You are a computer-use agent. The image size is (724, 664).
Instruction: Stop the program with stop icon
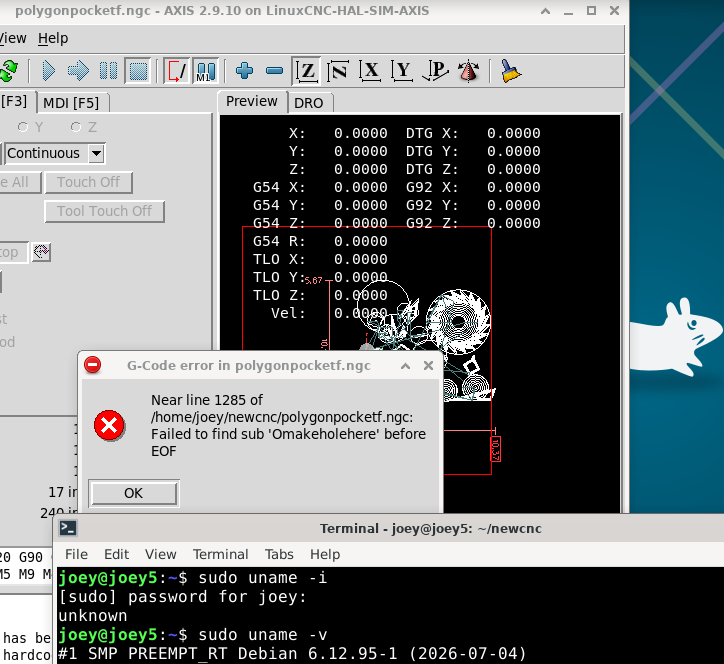coord(138,71)
